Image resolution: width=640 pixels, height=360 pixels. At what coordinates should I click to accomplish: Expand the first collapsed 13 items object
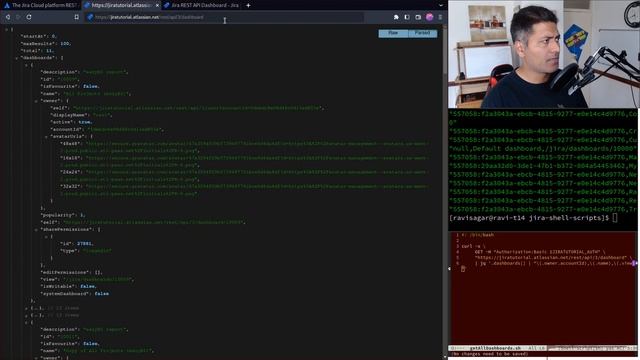pos(26,308)
